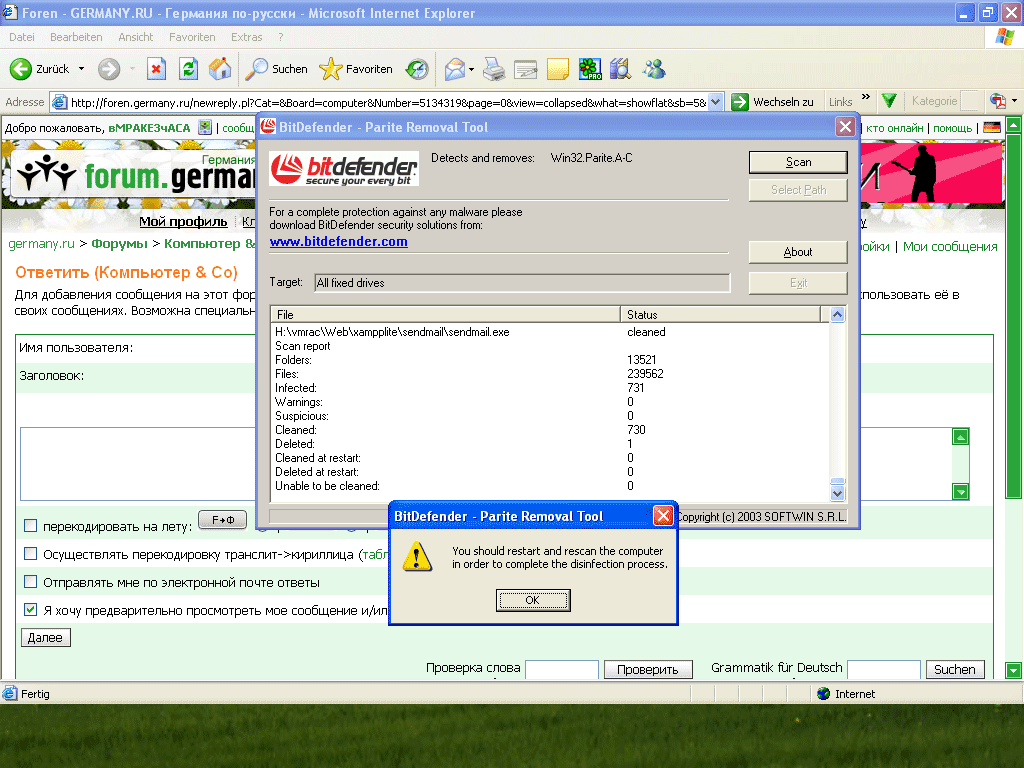Click the warning triangle icon in message box
1024x768 pixels.
[417, 557]
